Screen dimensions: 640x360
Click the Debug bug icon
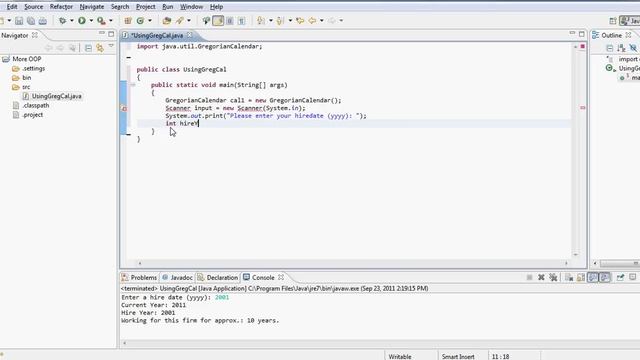pyautogui.click(x=62, y=20)
